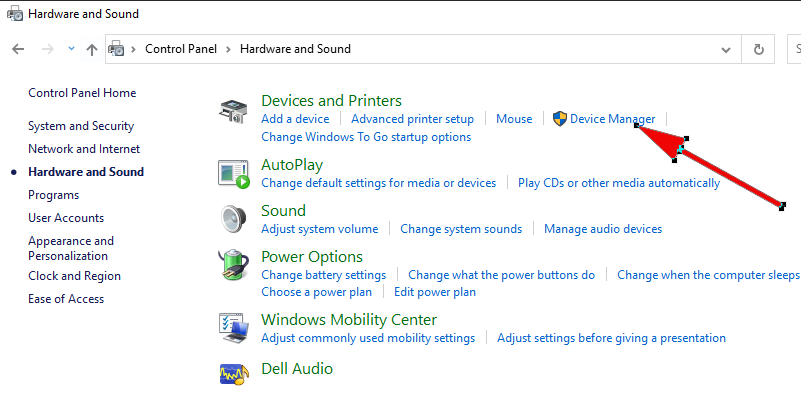Open the recent locations dropdown arrow
The width and height of the screenshot is (801, 397).
[x=72, y=49]
